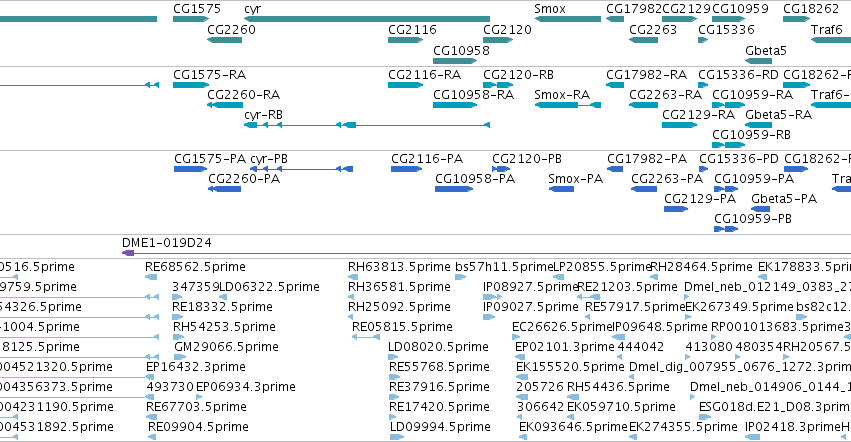Click EST label RH54253.5prime
Viewport: 851px width, 442px height.
pos(224,327)
